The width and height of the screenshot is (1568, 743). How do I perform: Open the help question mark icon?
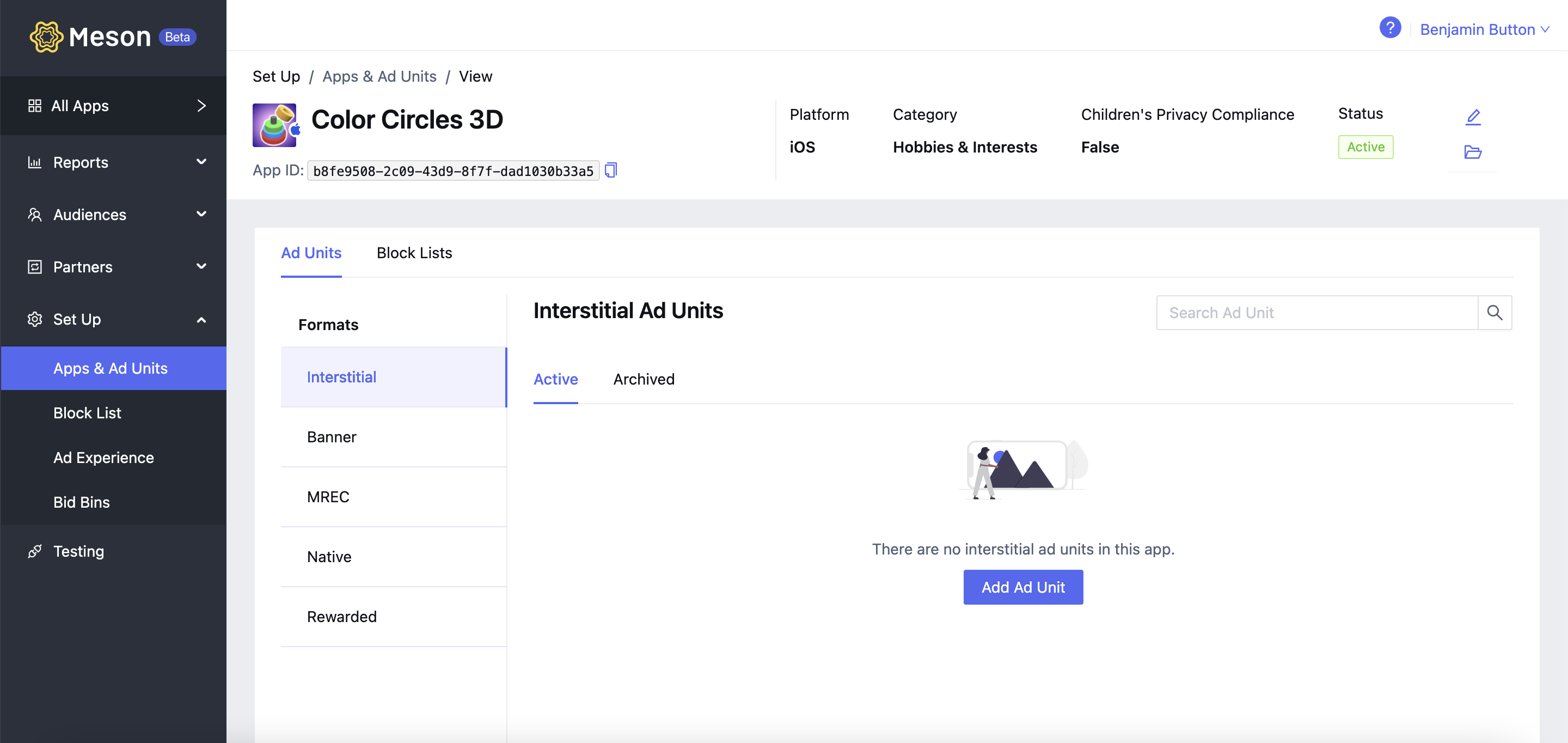coord(1389,28)
